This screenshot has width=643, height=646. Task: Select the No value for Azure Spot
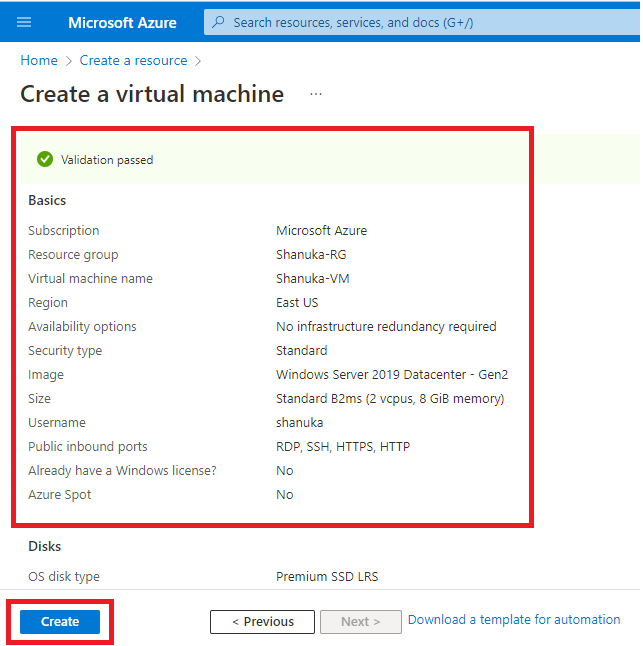coord(285,495)
